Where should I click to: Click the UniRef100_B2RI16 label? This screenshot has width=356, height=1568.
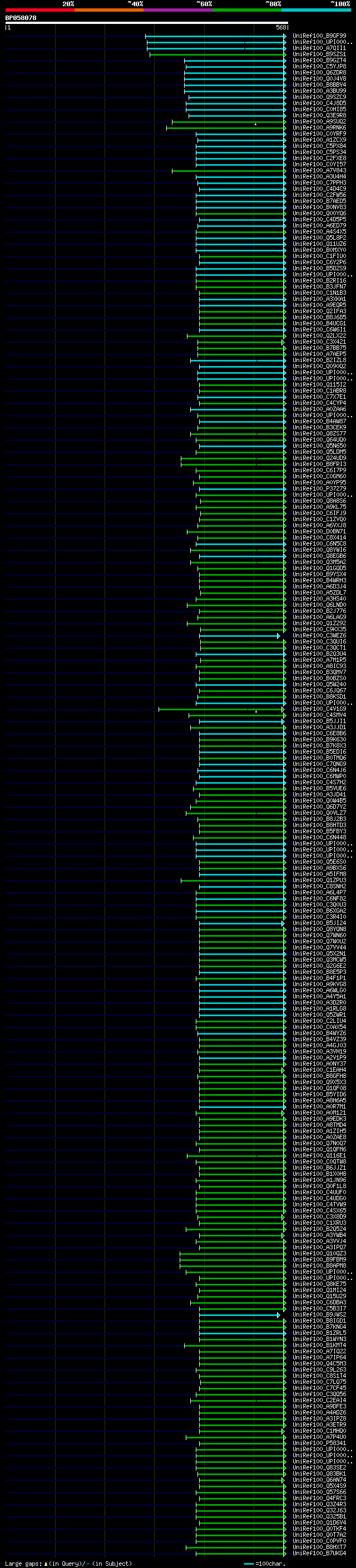(x=319, y=280)
